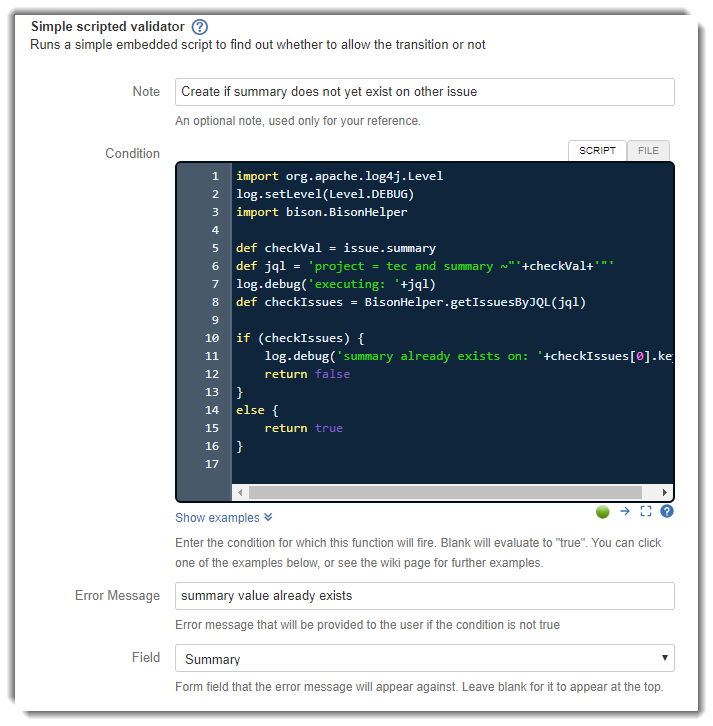Click the getIssuesByJQL code line
Viewport: 713px width, 726px height.
(x=411, y=302)
